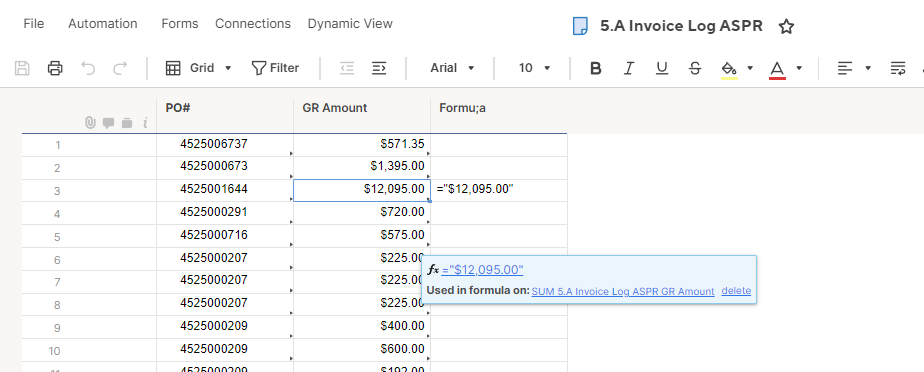
Task: Click the row info column icon
Action: pos(145,123)
